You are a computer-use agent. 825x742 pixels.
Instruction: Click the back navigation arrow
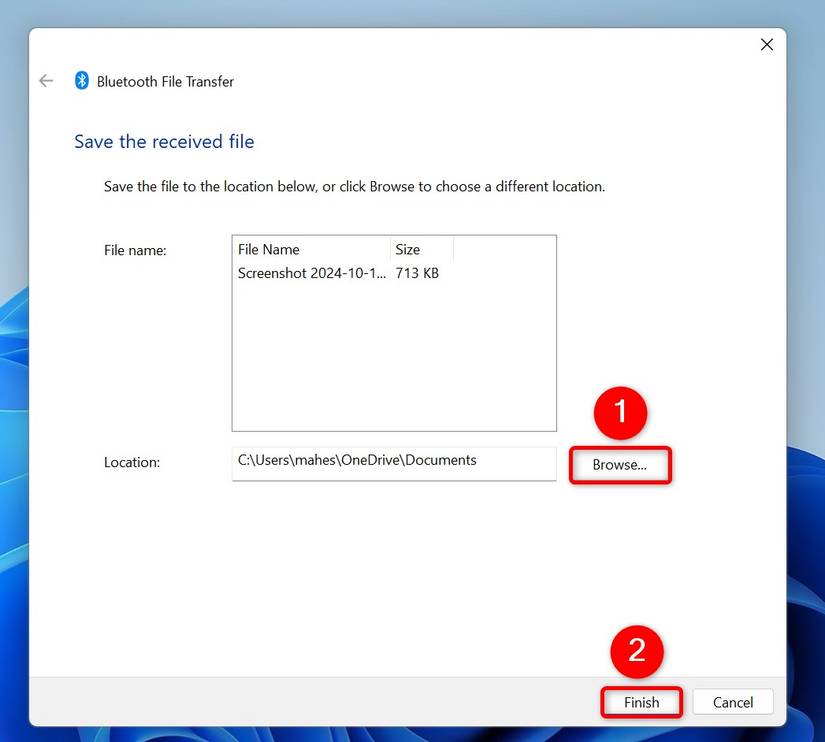45,80
